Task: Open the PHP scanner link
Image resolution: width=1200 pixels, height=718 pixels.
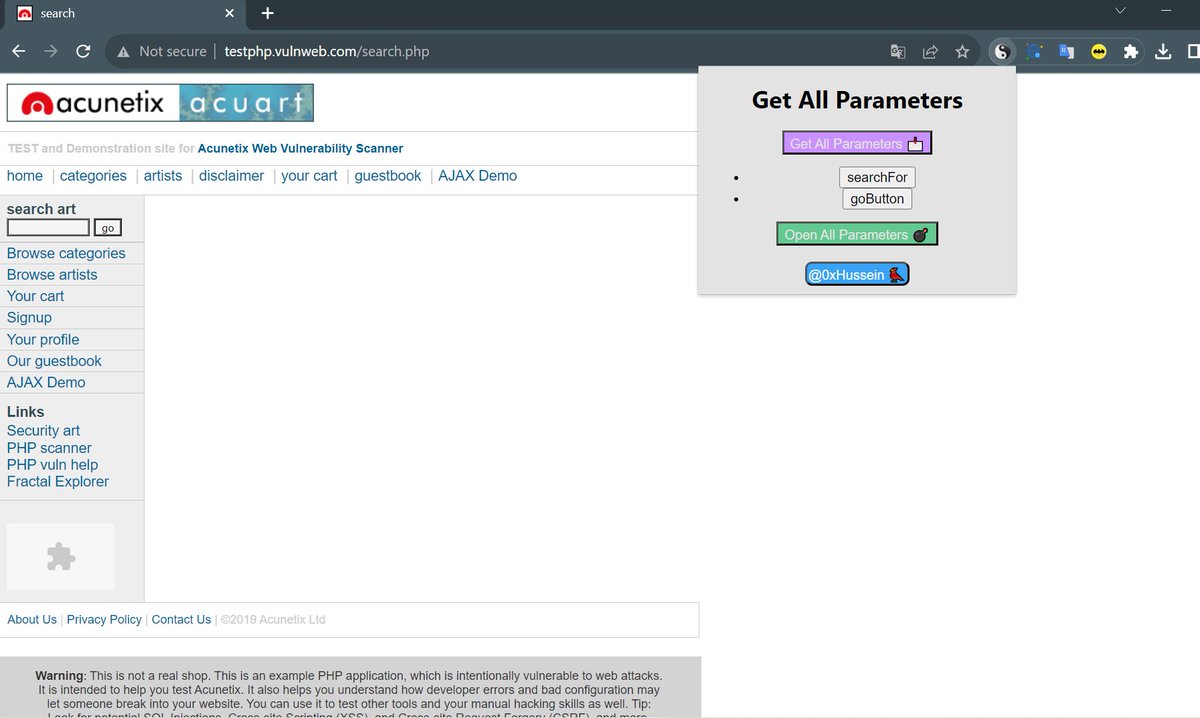Action: tap(49, 448)
